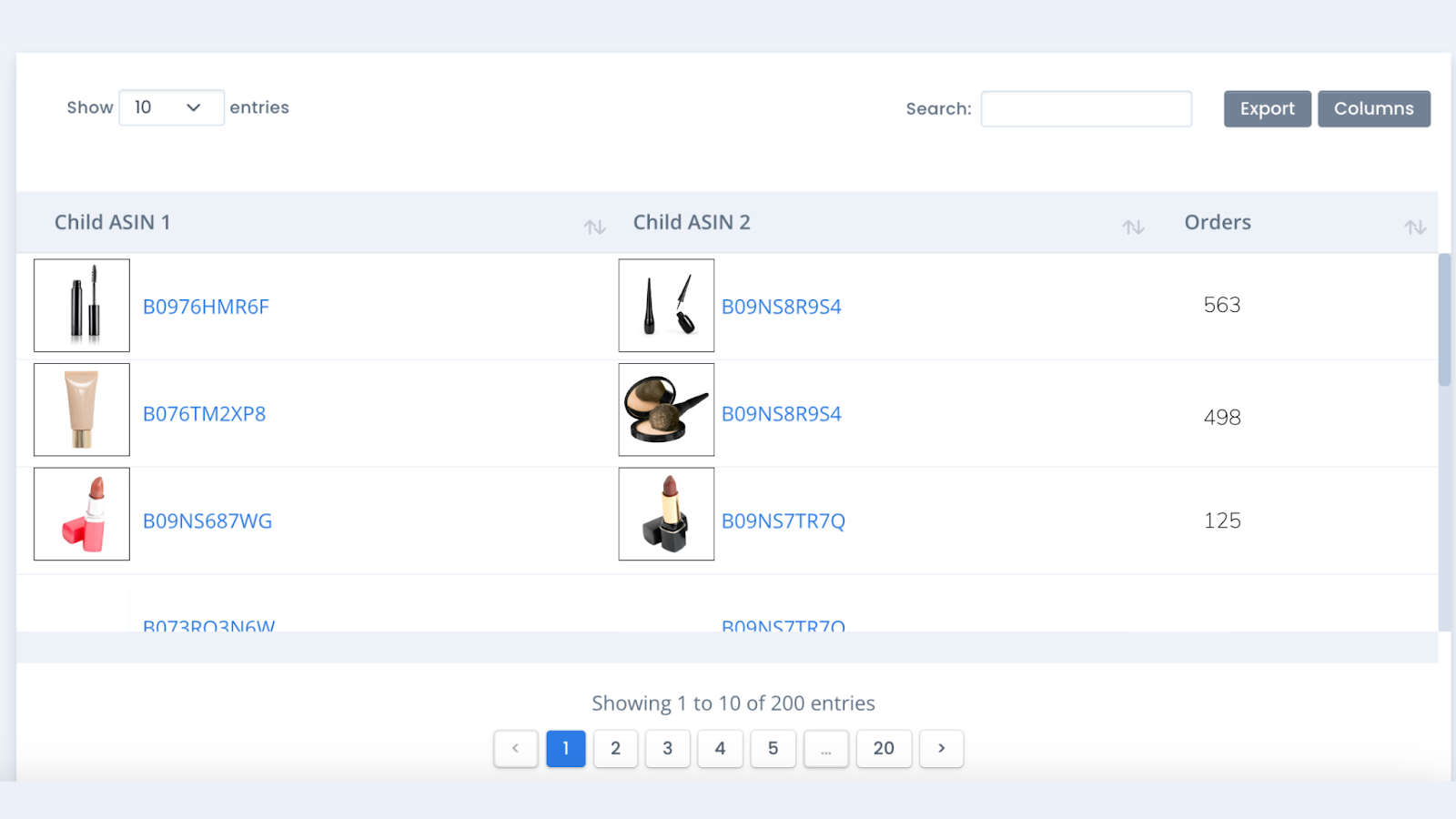Image resolution: width=1456 pixels, height=819 pixels.
Task: Go to page 2
Action: [616, 748]
